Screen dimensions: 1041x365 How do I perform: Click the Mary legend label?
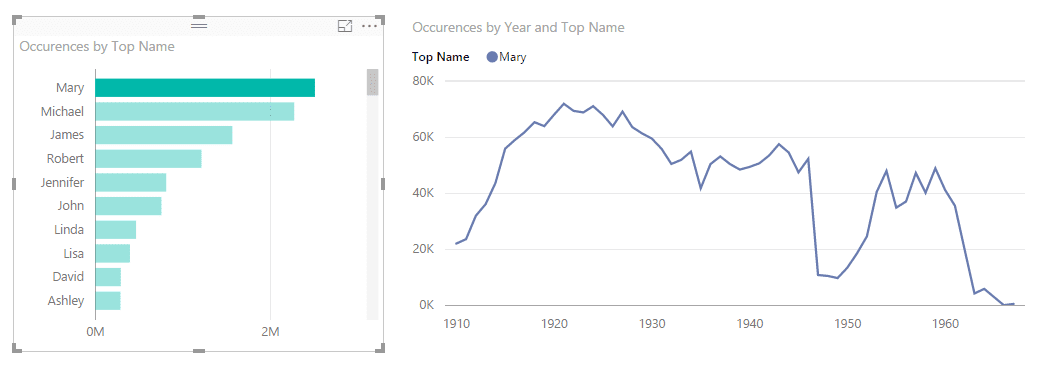point(513,57)
